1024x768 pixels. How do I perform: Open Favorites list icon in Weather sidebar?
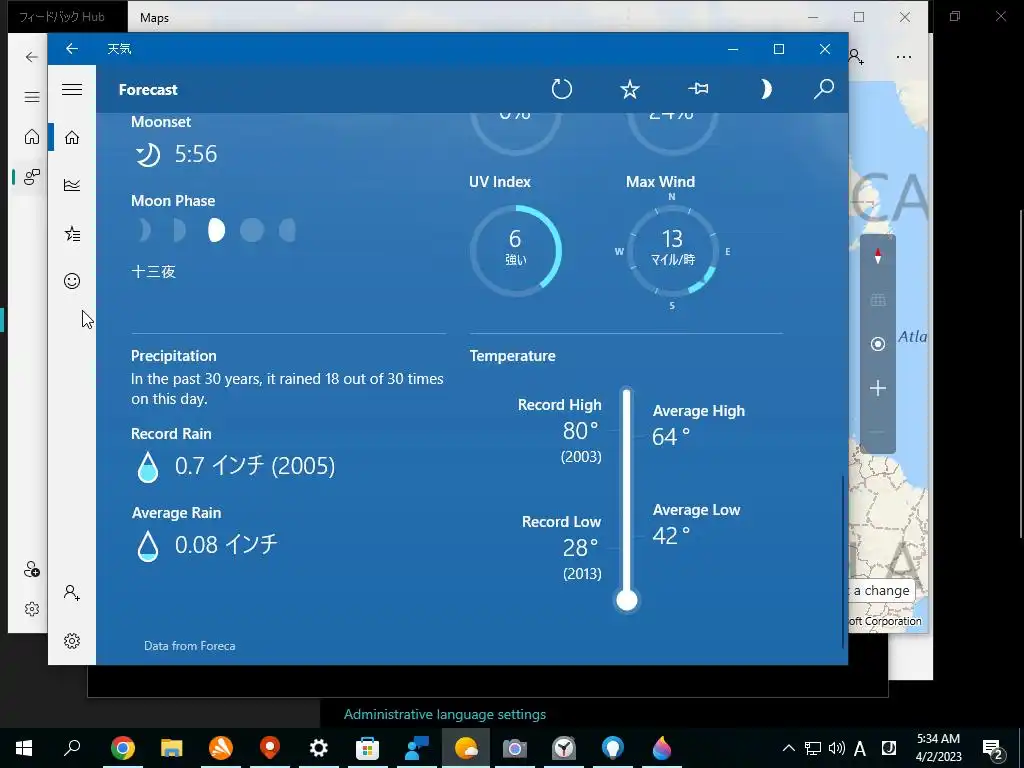pyautogui.click(x=72, y=233)
